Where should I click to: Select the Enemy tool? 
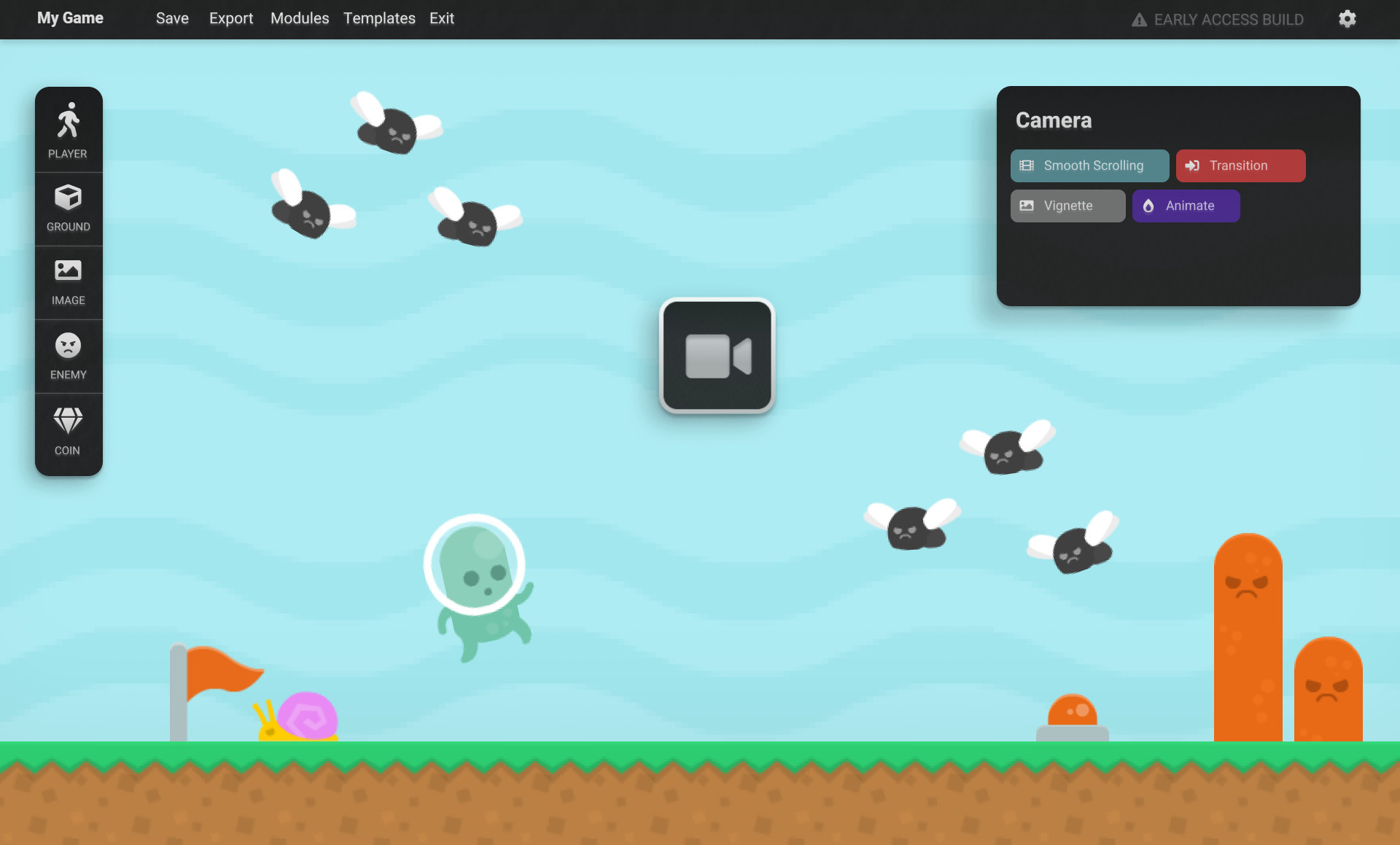(68, 355)
